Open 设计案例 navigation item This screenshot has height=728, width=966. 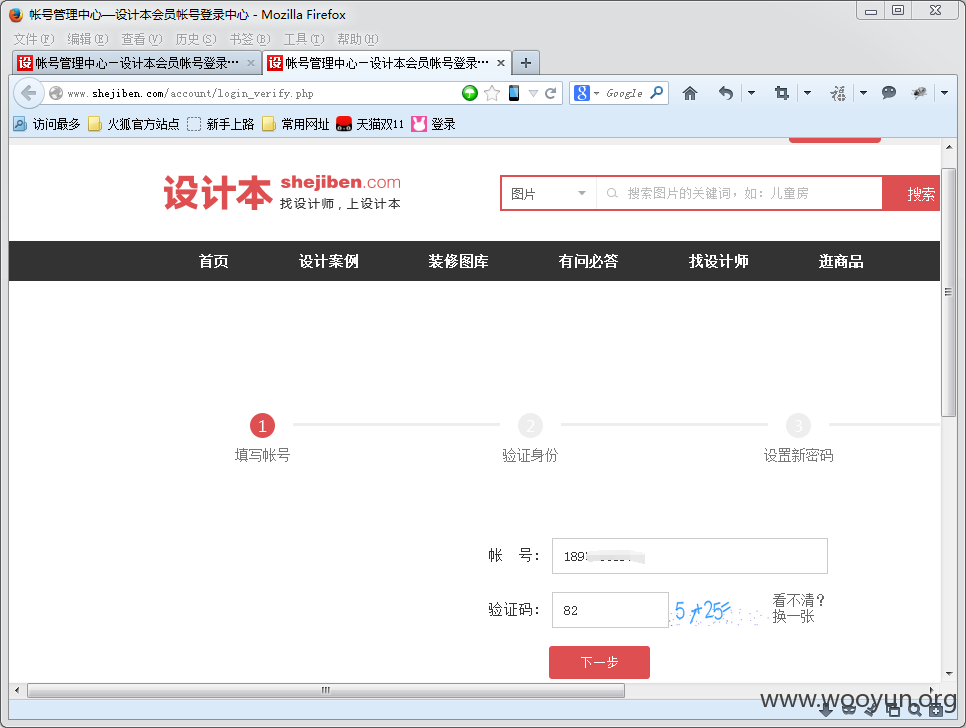pos(328,261)
